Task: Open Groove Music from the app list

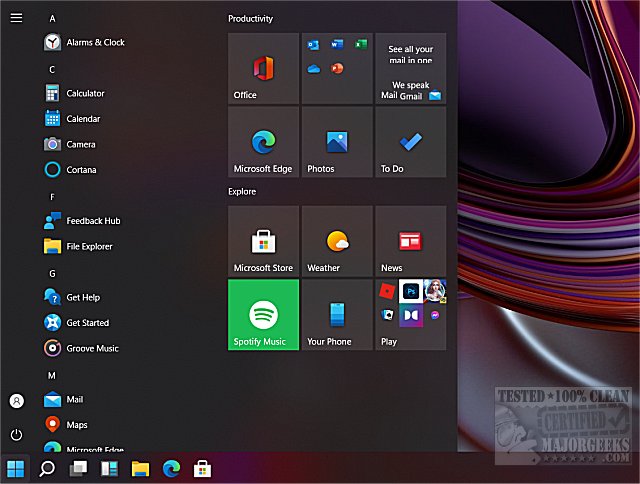Action: pyautogui.click(x=92, y=348)
